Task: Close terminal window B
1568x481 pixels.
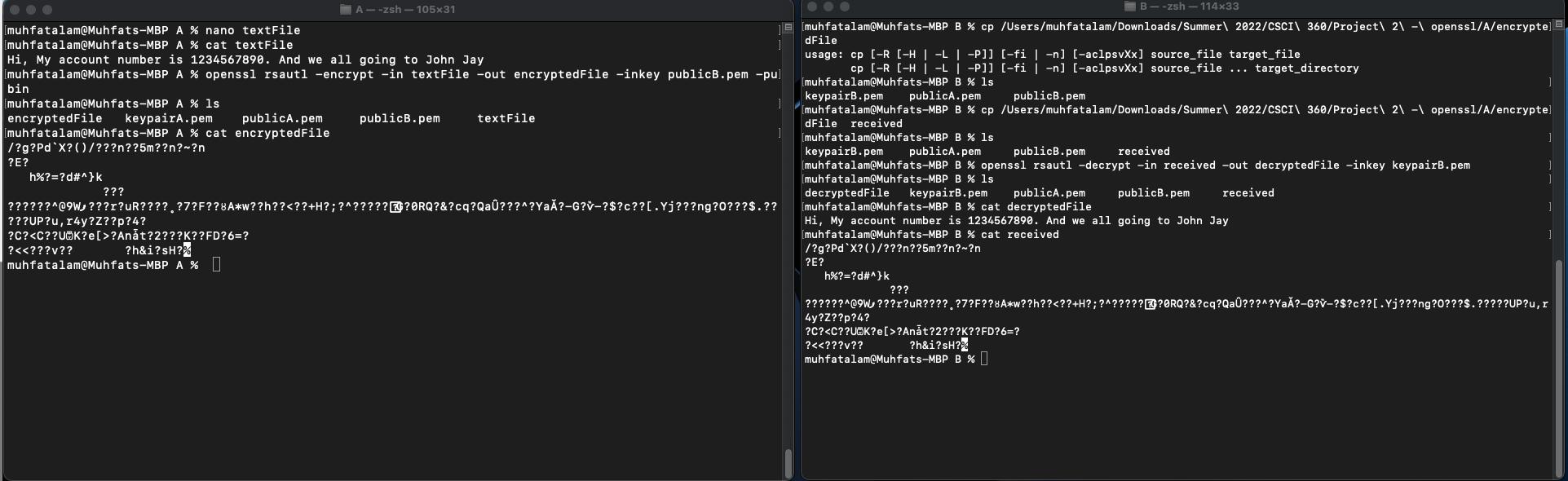Action: point(812,7)
